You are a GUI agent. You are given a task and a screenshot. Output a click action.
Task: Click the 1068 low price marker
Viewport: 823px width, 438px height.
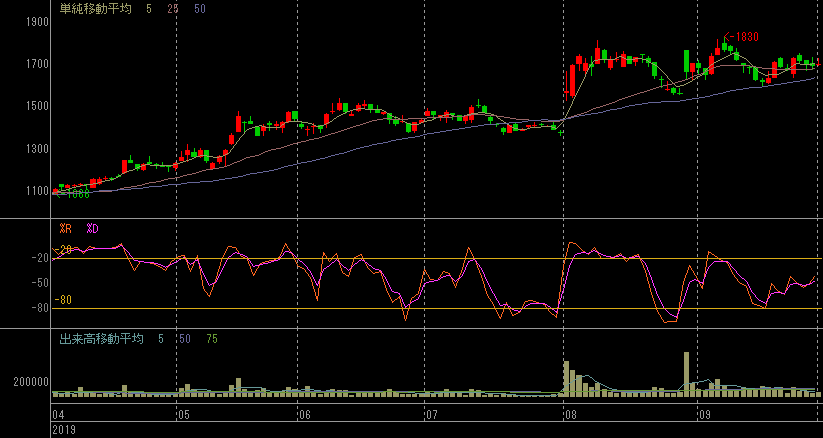68,194
